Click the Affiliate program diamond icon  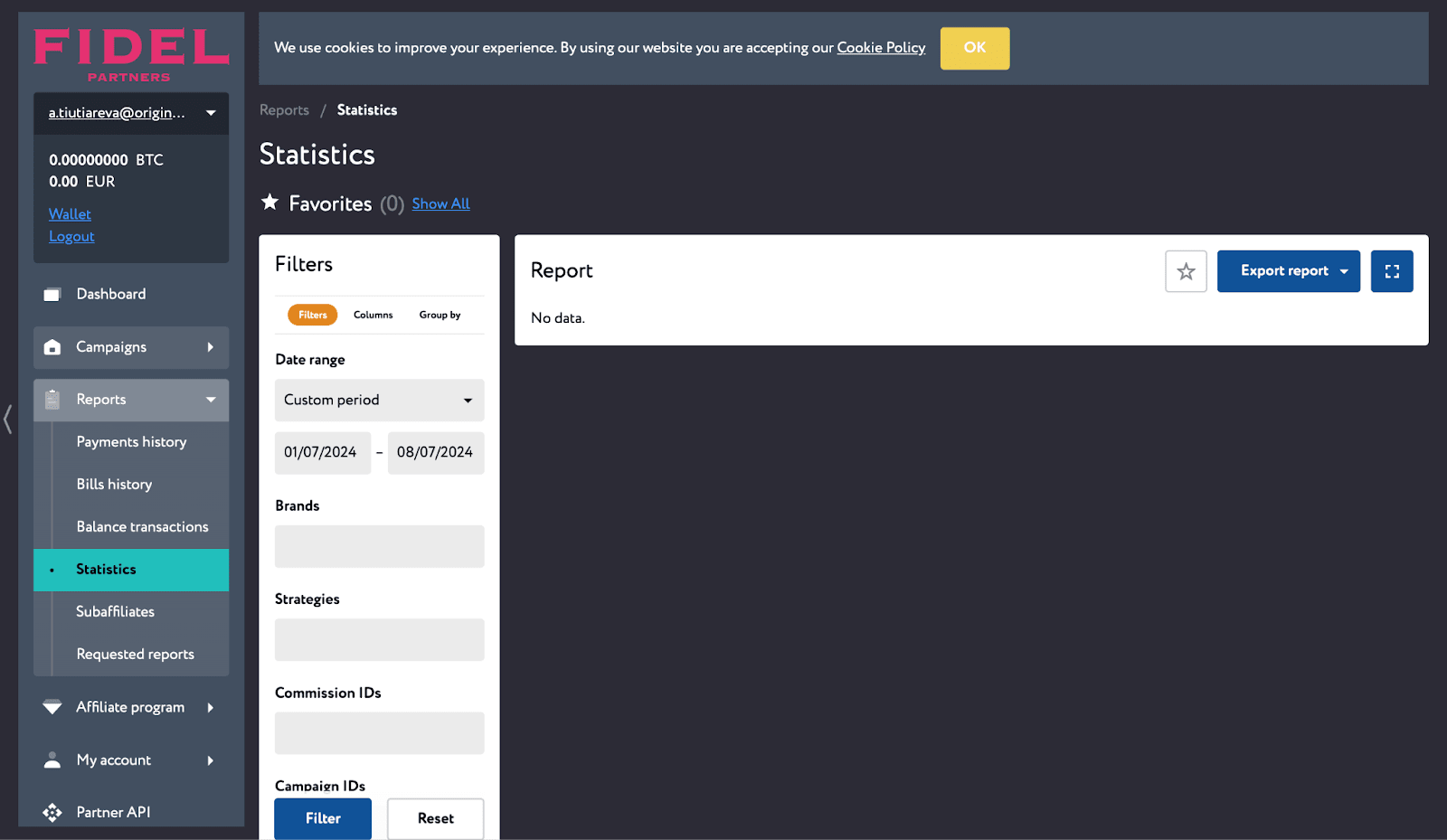52,707
